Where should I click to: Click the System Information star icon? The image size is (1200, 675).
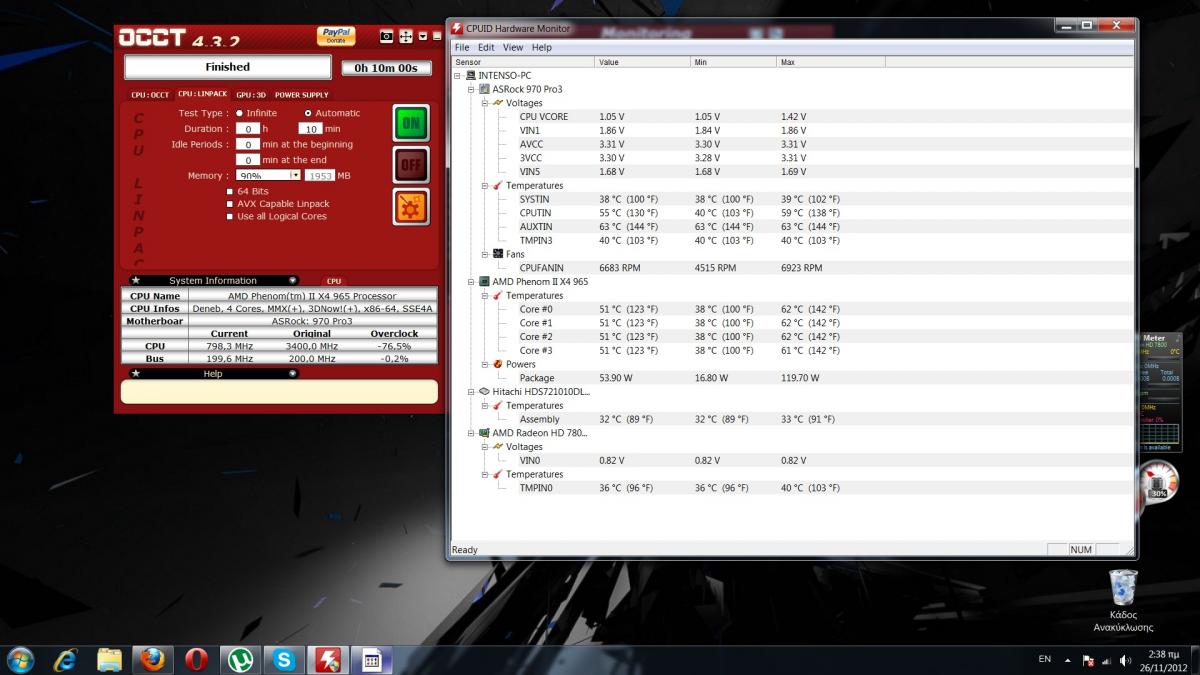pyautogui.click(x=136, y=281)
